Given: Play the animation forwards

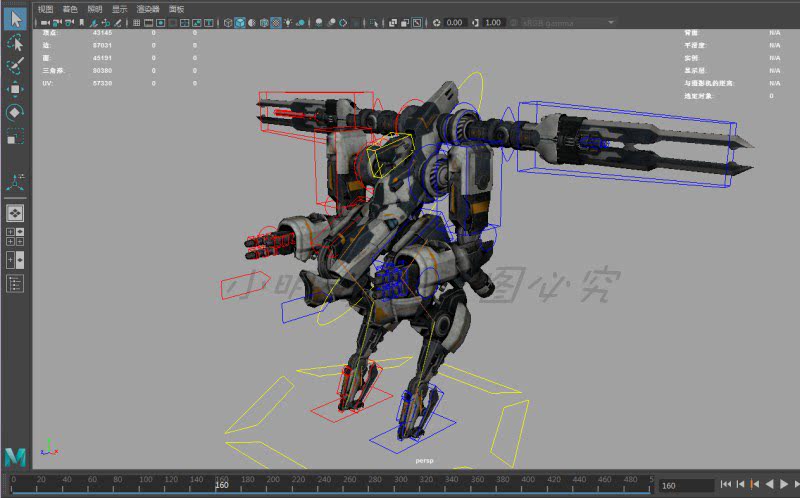Looking at the screenshot, I should click(785, 484).
